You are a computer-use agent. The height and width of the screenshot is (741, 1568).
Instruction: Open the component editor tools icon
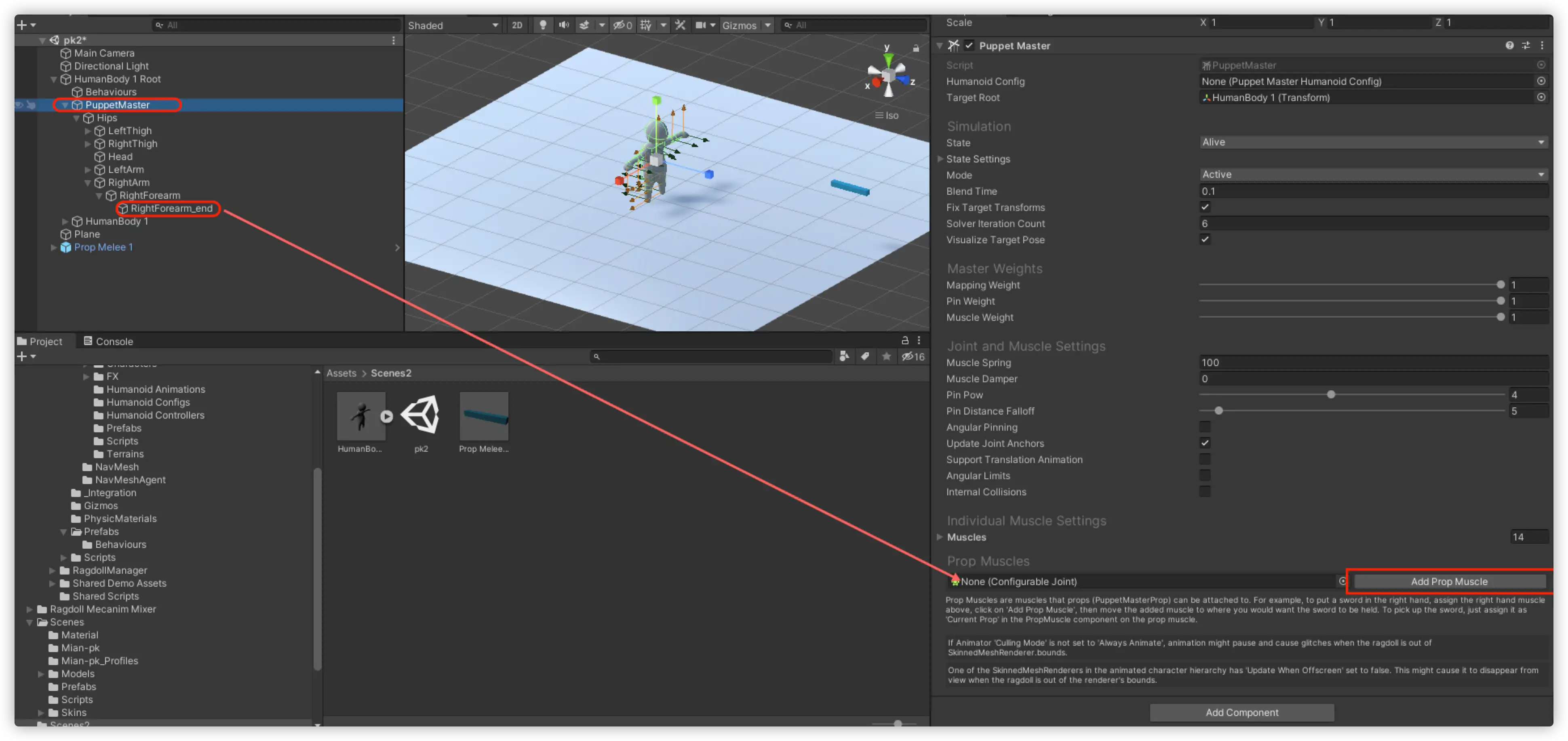[x=680, y=25]
